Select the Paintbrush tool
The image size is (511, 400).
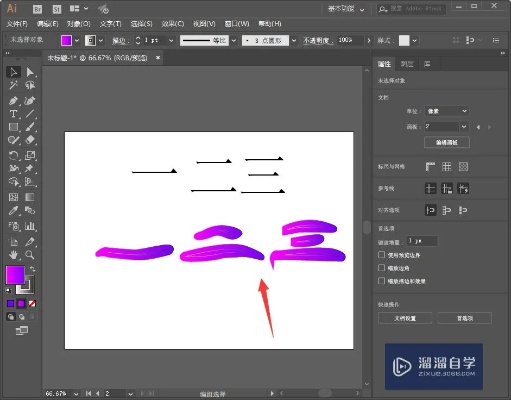30,127
